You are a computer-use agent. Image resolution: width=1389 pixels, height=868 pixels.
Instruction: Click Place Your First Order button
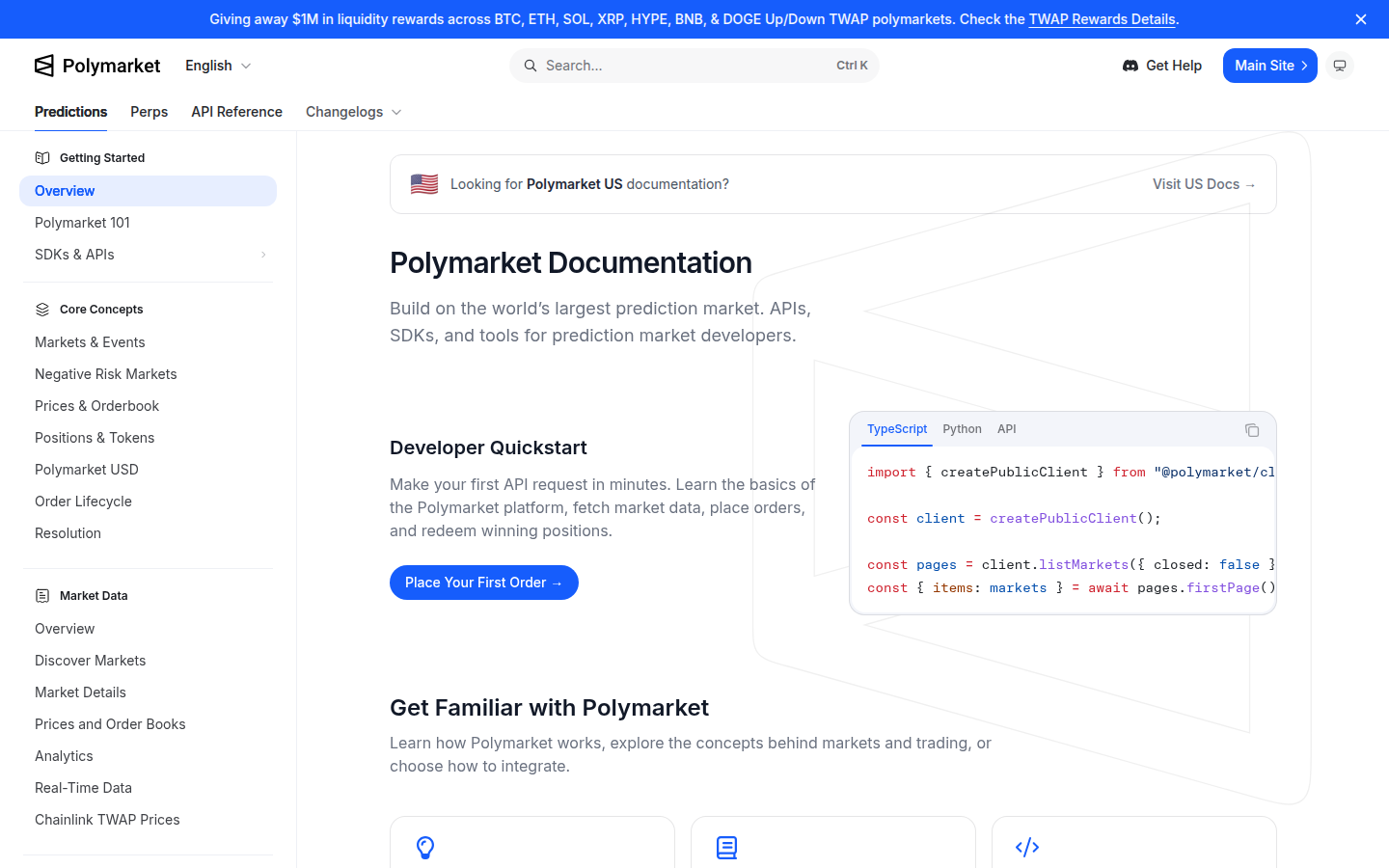coord(484,583)
